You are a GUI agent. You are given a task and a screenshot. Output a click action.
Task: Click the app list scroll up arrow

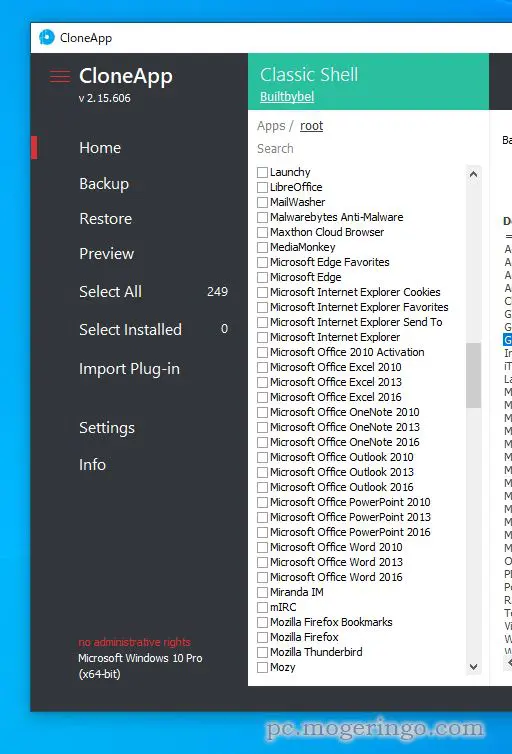(474, 174)
